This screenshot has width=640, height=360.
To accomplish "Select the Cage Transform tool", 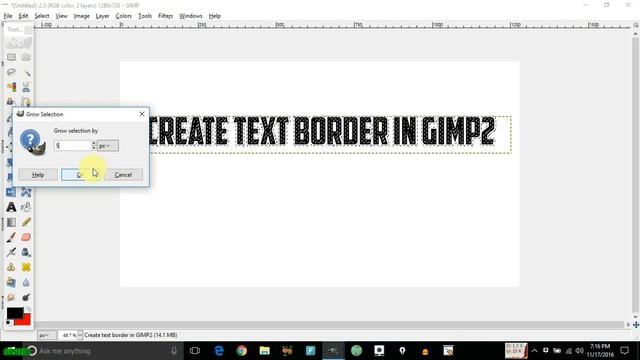I will pos(26,192).
